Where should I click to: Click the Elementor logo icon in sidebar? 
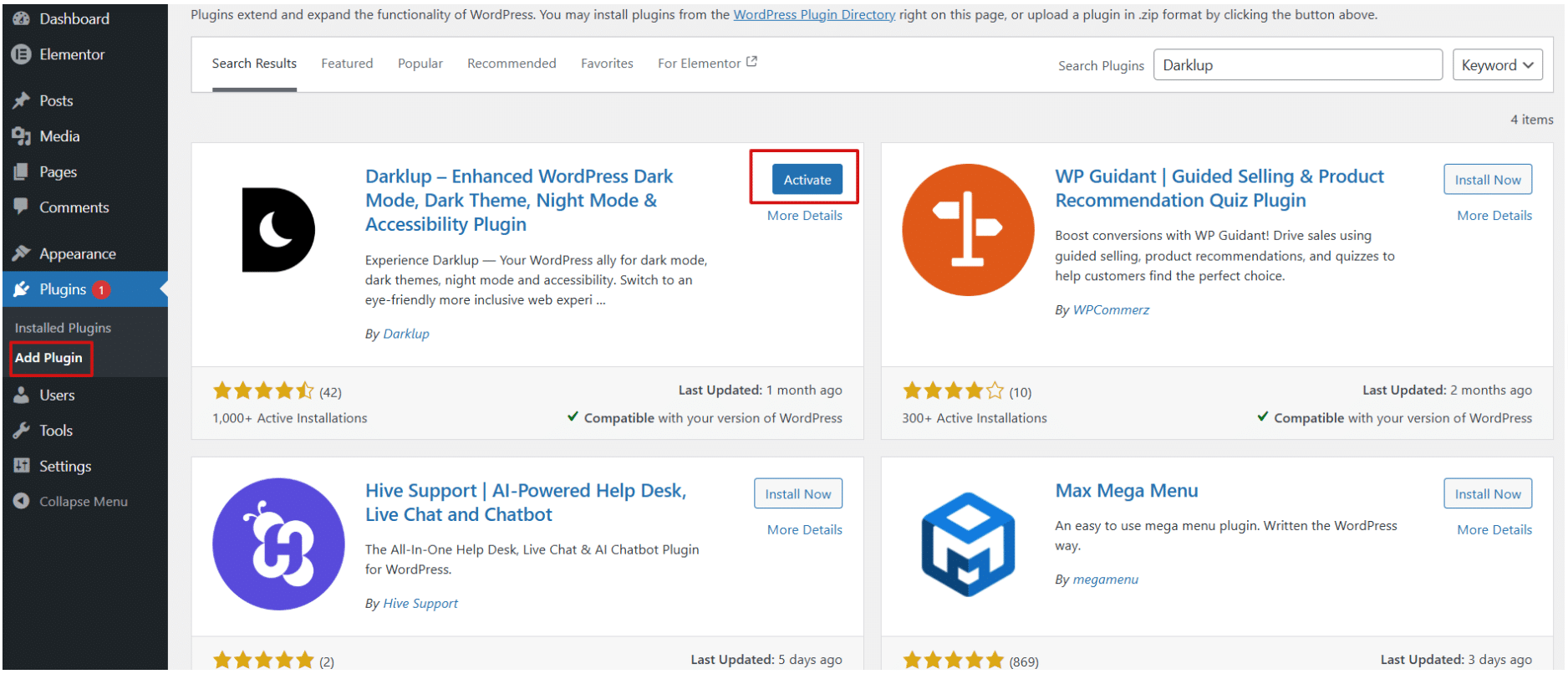(22, 54)
